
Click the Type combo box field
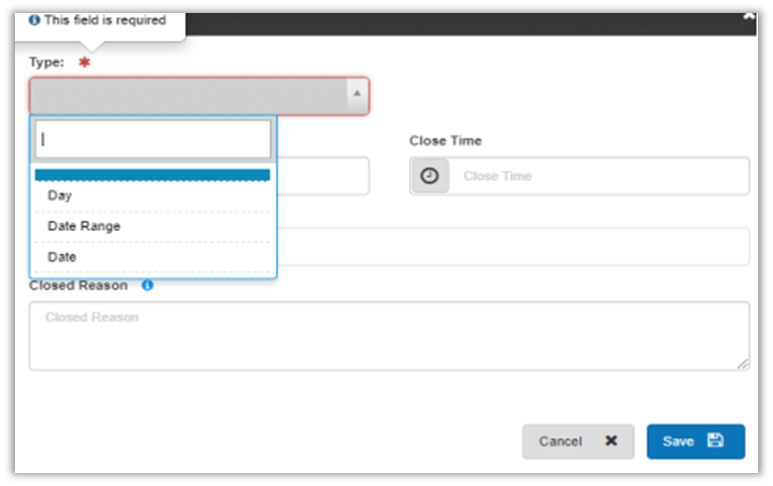click(190, 96)
